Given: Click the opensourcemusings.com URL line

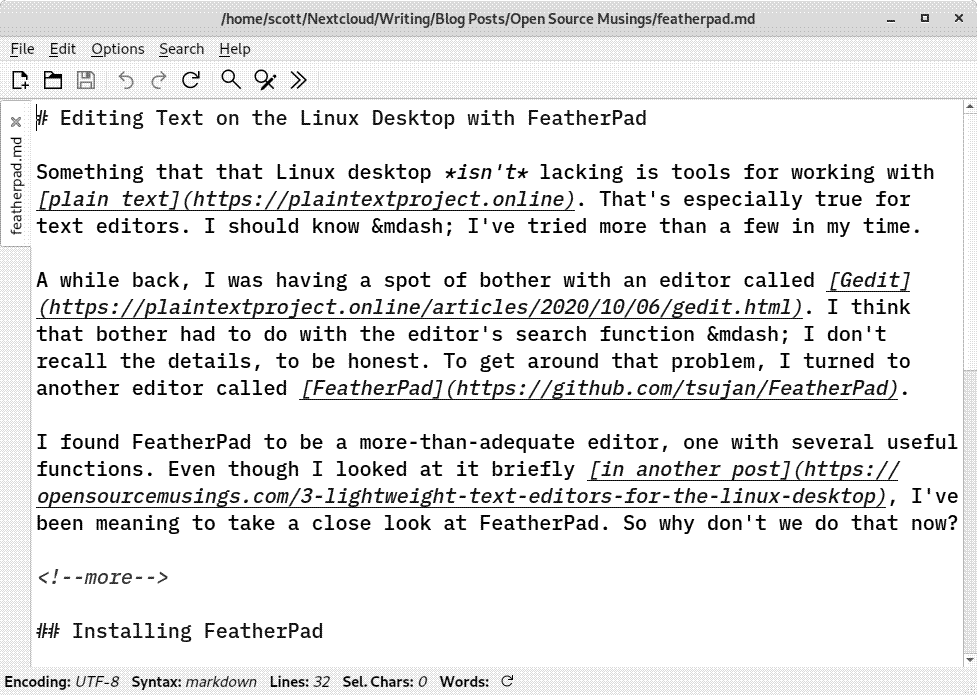Looking at the screenshot, I should tap(462, 496).
